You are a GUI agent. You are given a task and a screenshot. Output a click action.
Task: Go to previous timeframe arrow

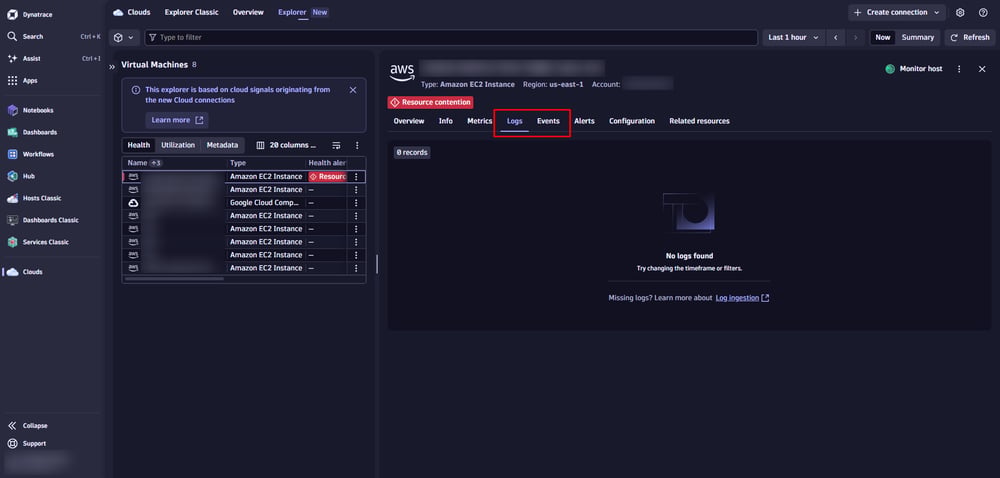click(835, 38)
